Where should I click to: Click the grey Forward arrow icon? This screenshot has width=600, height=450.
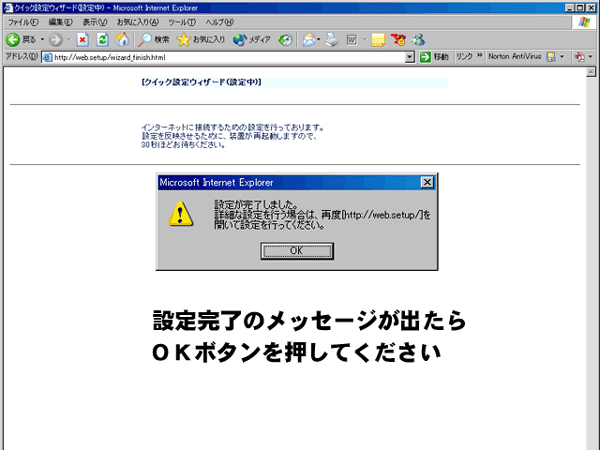(x=56, y=39)
